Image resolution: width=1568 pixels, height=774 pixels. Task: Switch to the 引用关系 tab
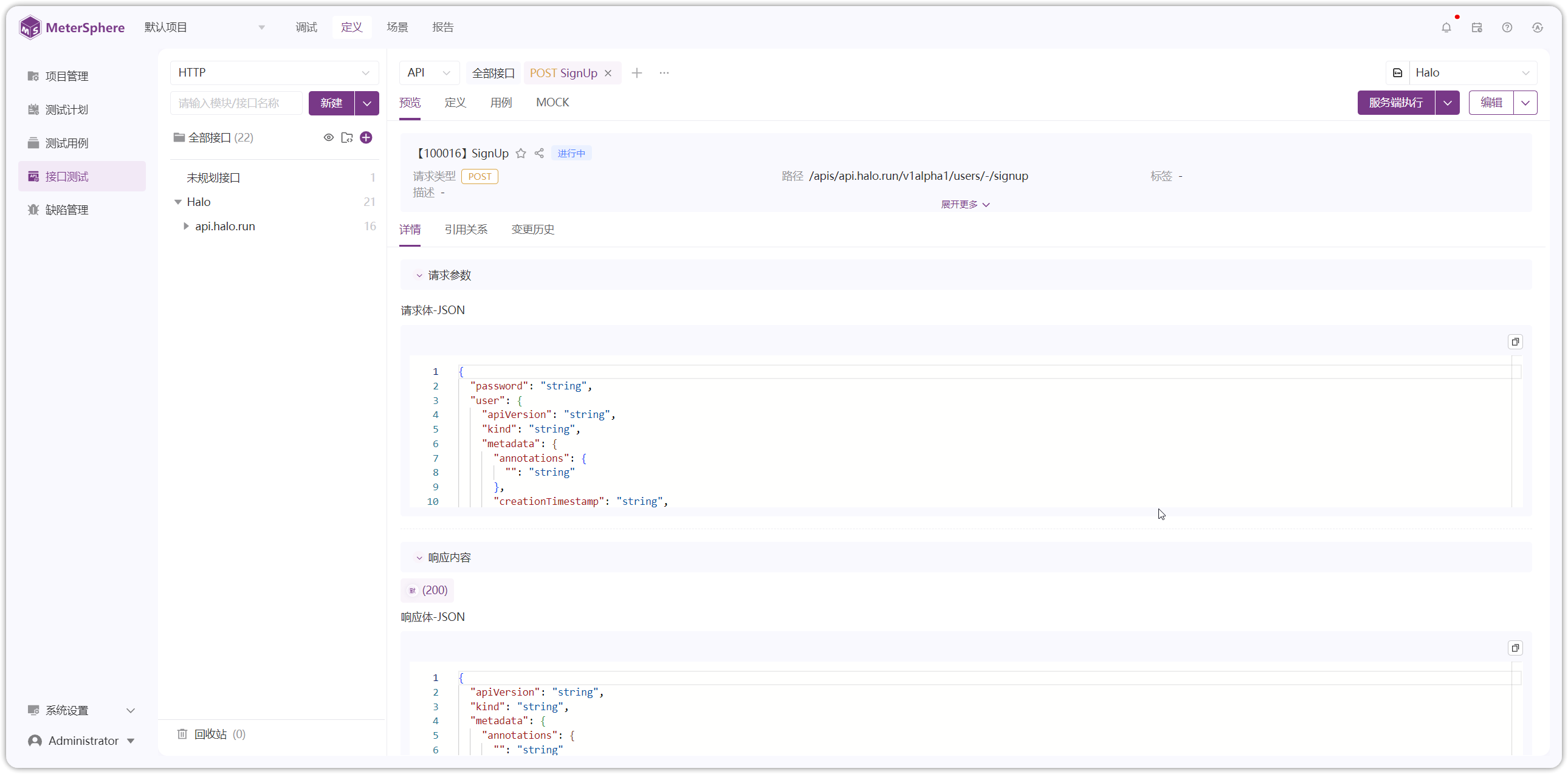(x=466, y=230)
